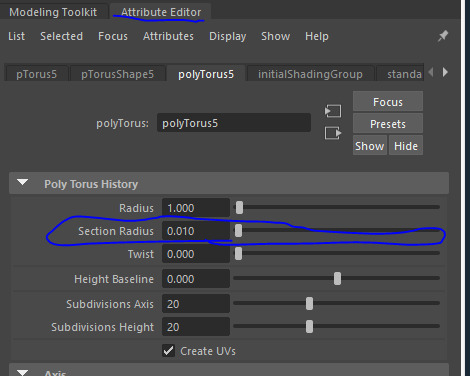Collapse the Poly Torus History section
Viewport: 470px width, 376px height.
(23, 182)
